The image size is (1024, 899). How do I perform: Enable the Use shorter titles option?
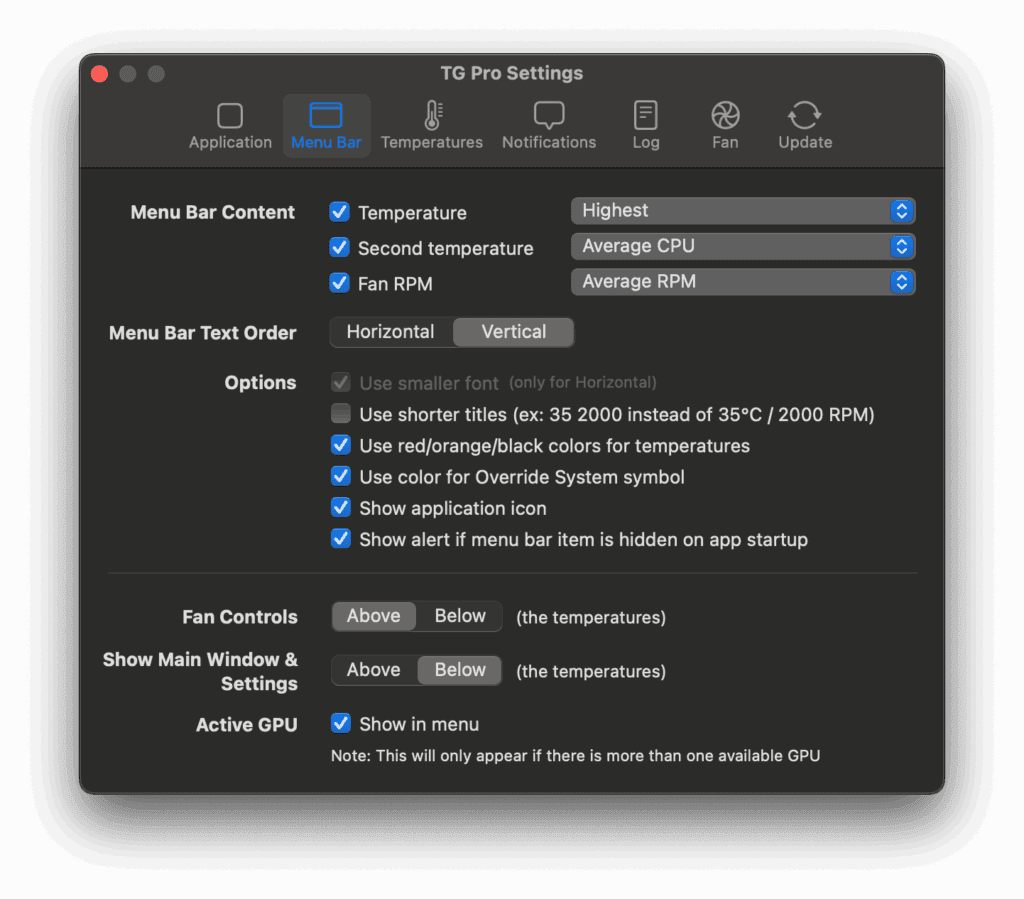pos(341,413)
